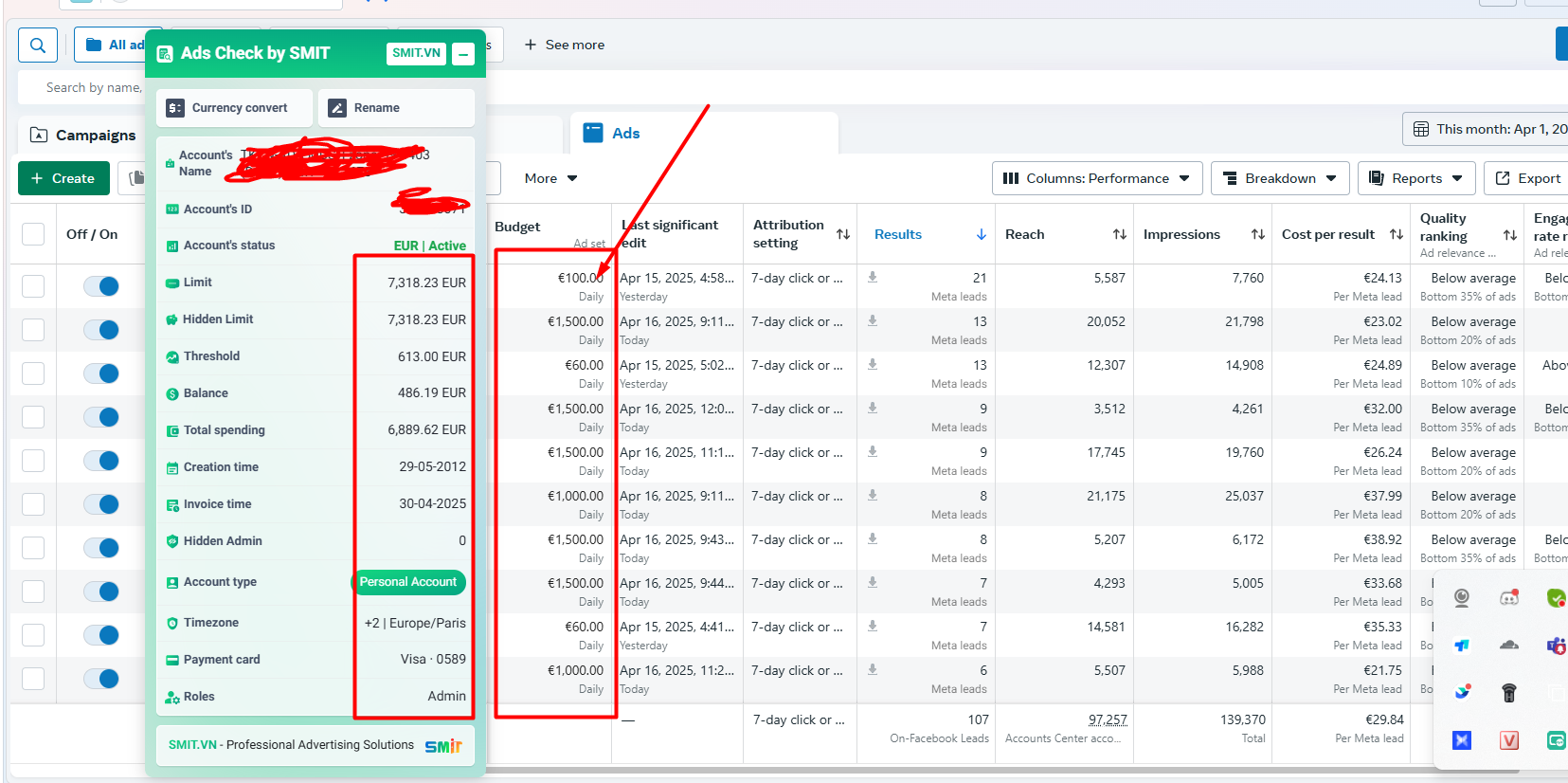Sort the Reach column using its arrows
Screen dimensions: 1568x783
tap(1120, 234)
